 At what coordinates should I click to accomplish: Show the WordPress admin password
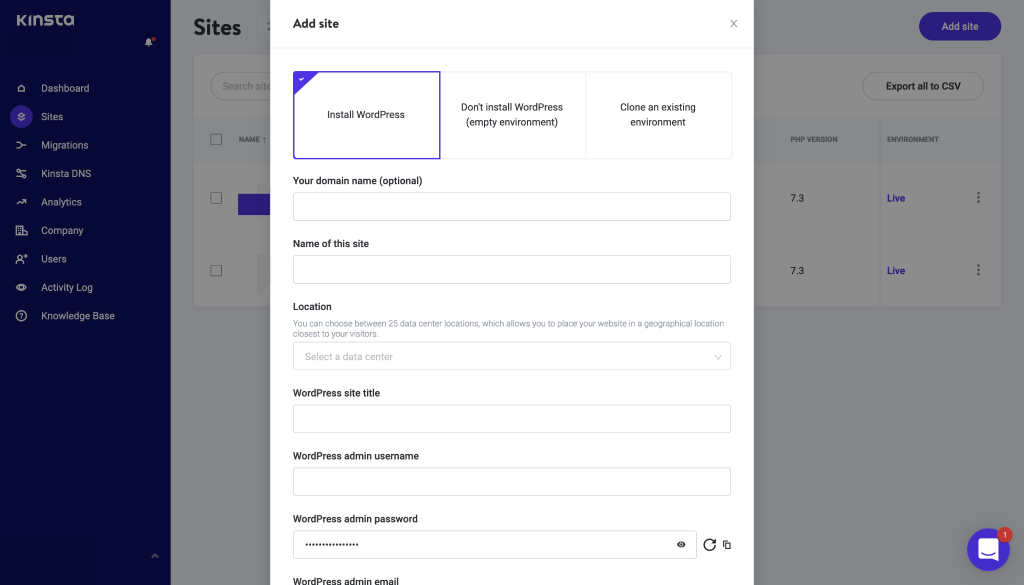(x=681, y=545)
